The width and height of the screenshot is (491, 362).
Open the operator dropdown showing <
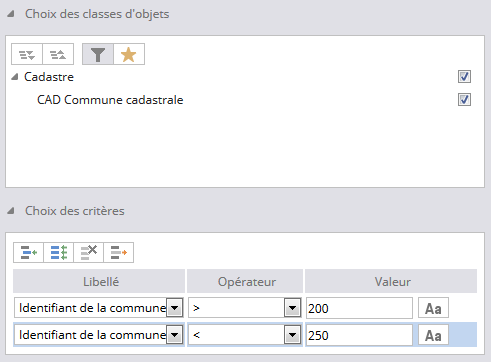click(x=293, y=335)
